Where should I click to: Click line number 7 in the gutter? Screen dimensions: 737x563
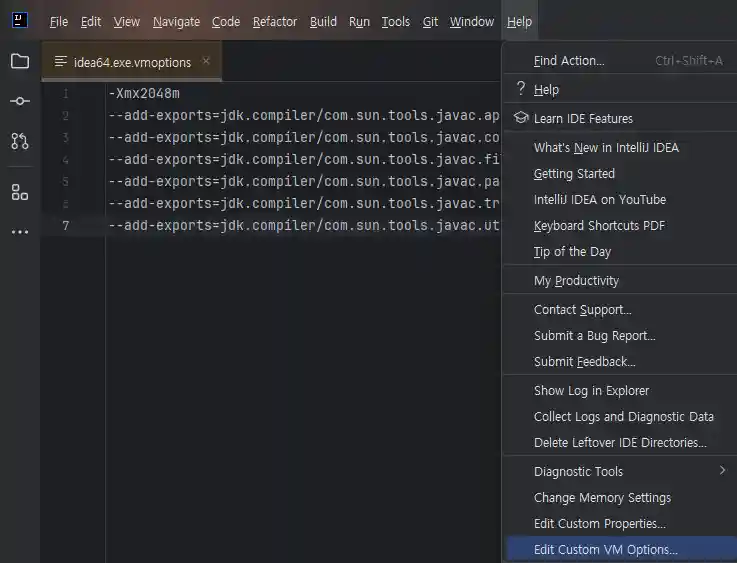(66, 226)
